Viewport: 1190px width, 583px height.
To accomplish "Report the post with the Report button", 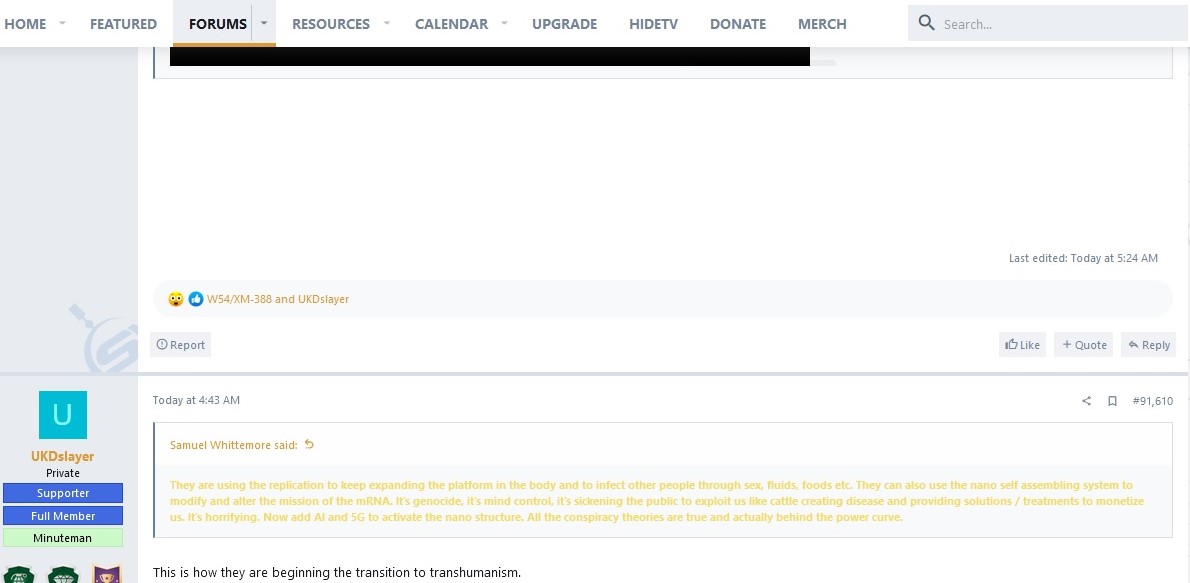I will 181,345.
